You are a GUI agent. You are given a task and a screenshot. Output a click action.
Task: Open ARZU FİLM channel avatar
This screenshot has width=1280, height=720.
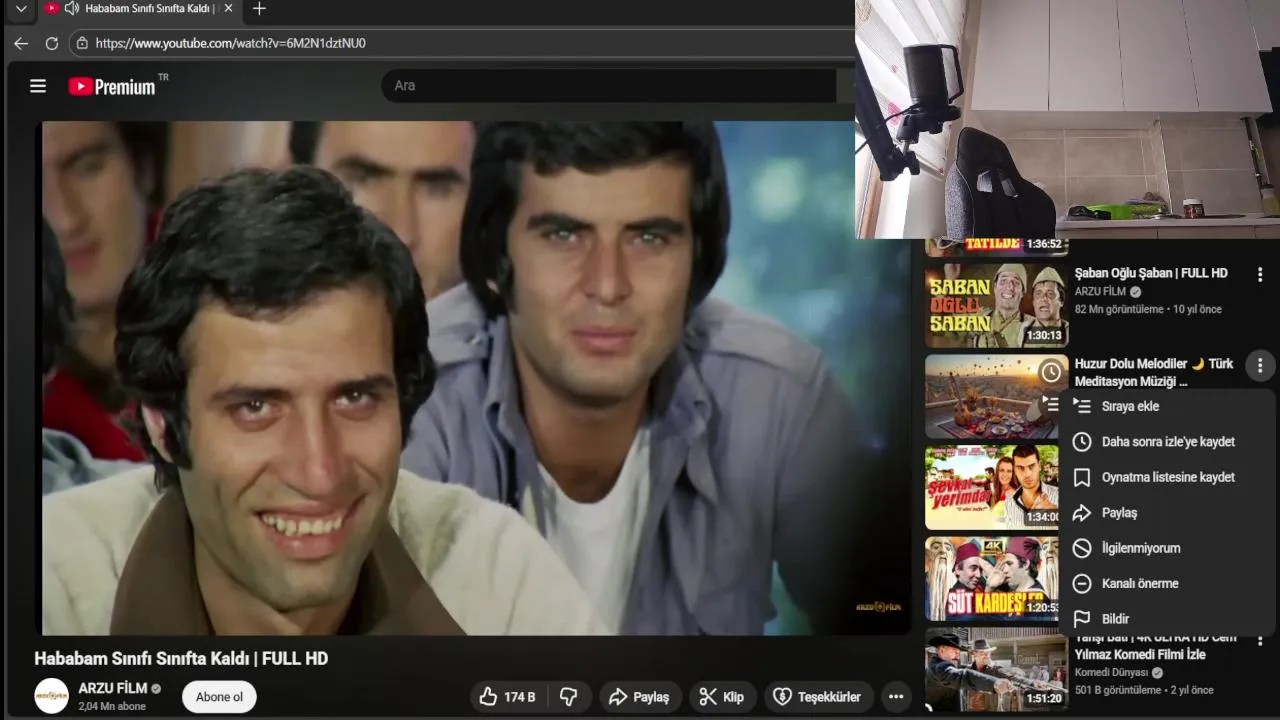52,696
